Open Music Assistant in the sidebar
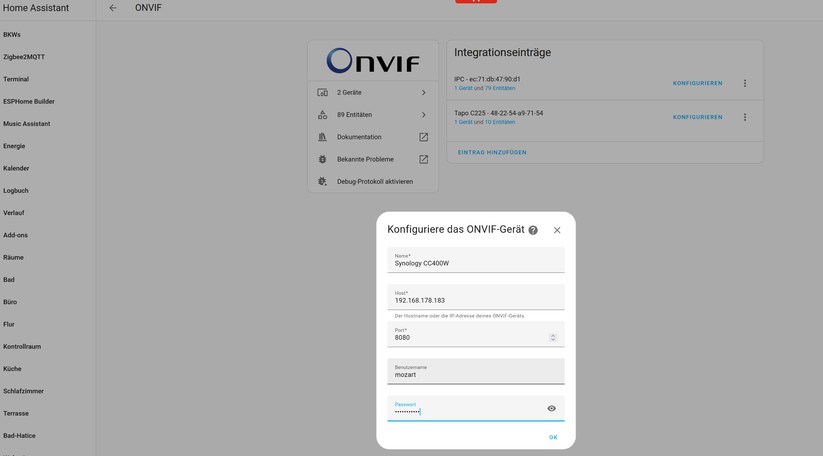 27,124
